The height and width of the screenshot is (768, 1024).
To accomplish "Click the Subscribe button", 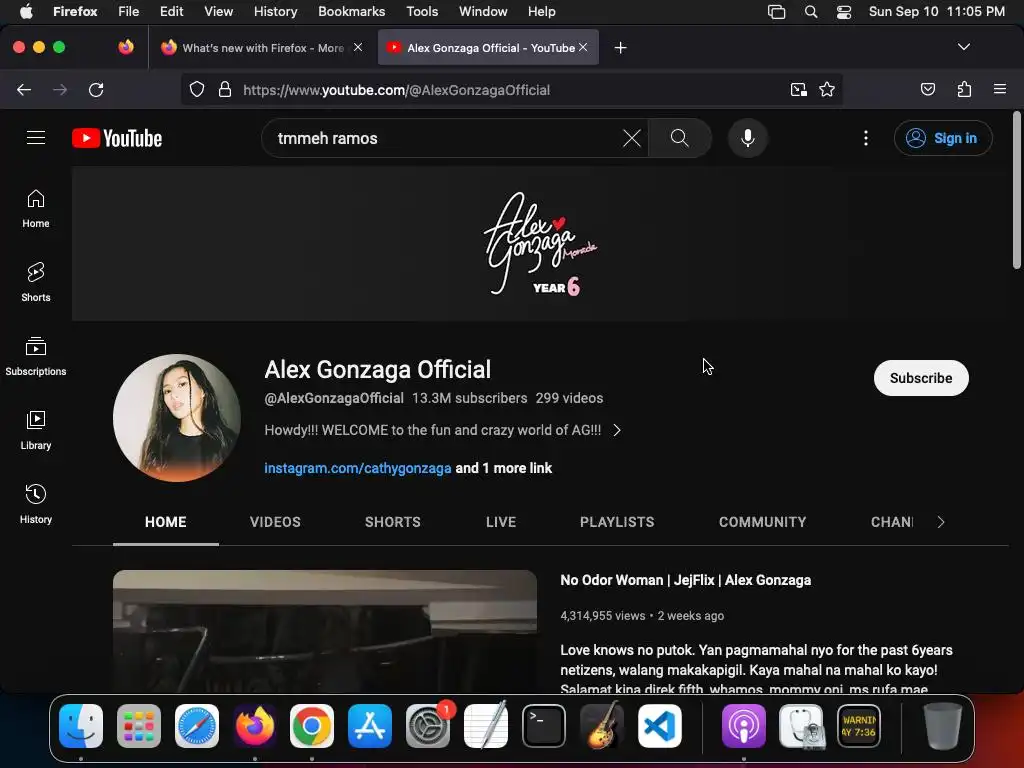I will pyautogui.click(x=921, y=377).
